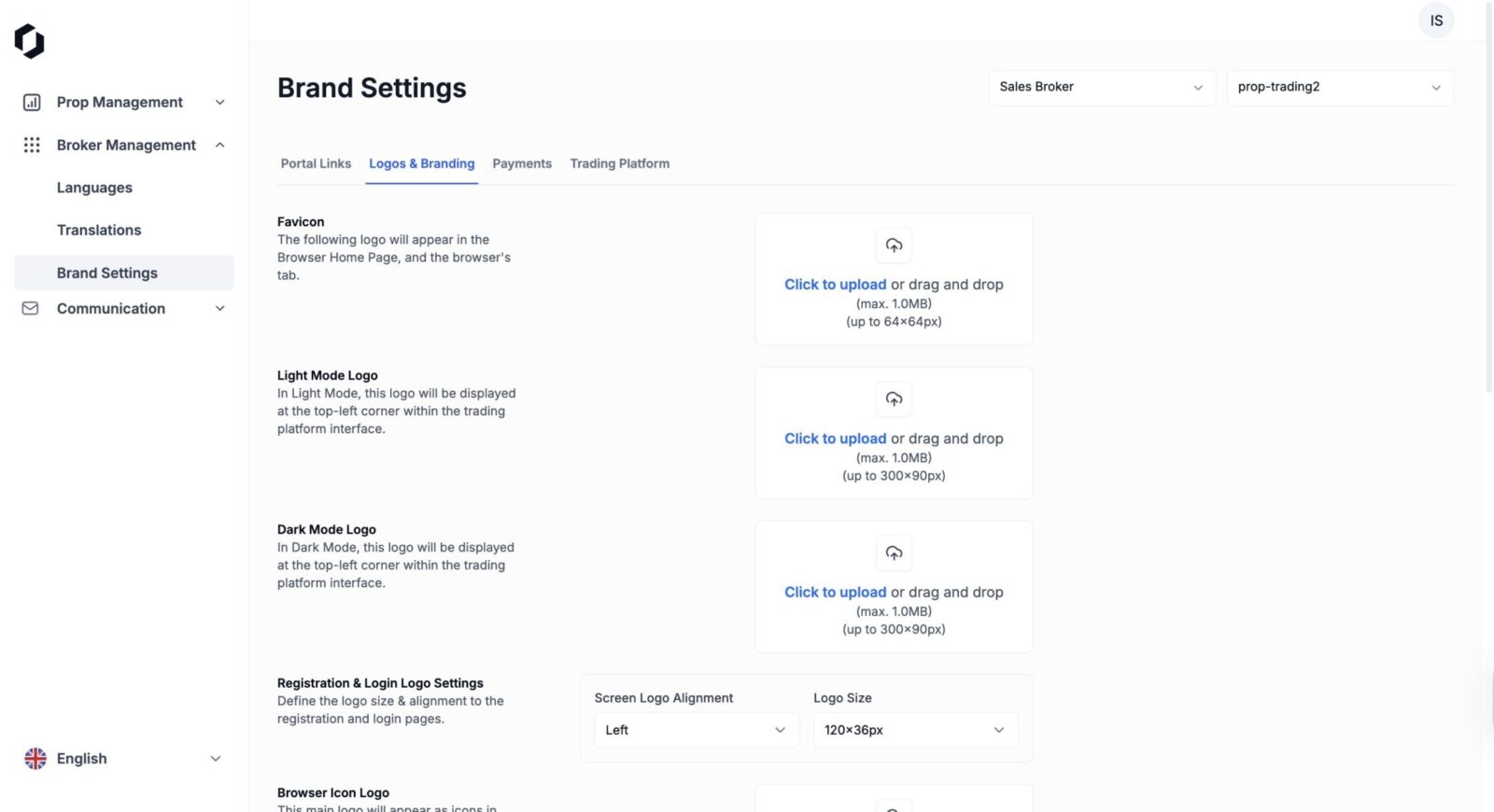Open the IS user avatar menu

click(x=1435, y=21)
